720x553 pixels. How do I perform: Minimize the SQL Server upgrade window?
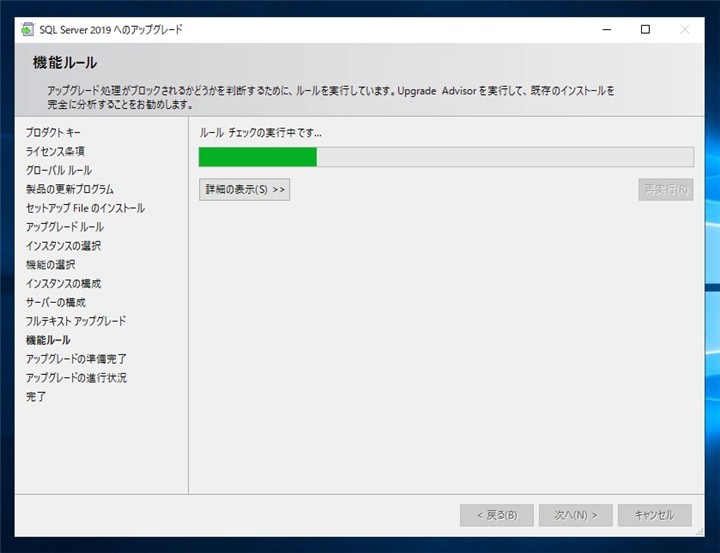(x=607, y=29)
